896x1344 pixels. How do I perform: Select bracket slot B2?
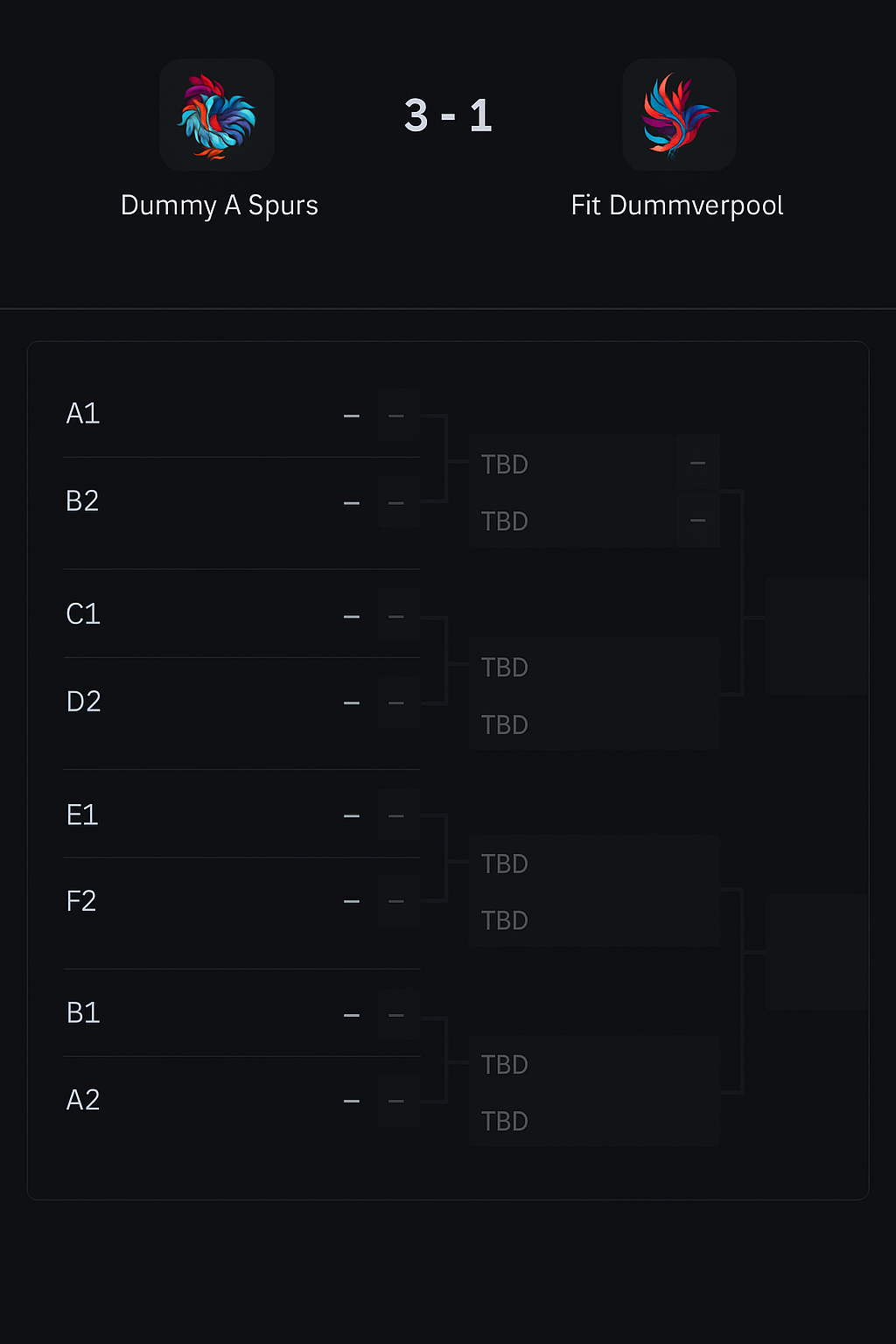pyautogui.click(x=83, y=500)
